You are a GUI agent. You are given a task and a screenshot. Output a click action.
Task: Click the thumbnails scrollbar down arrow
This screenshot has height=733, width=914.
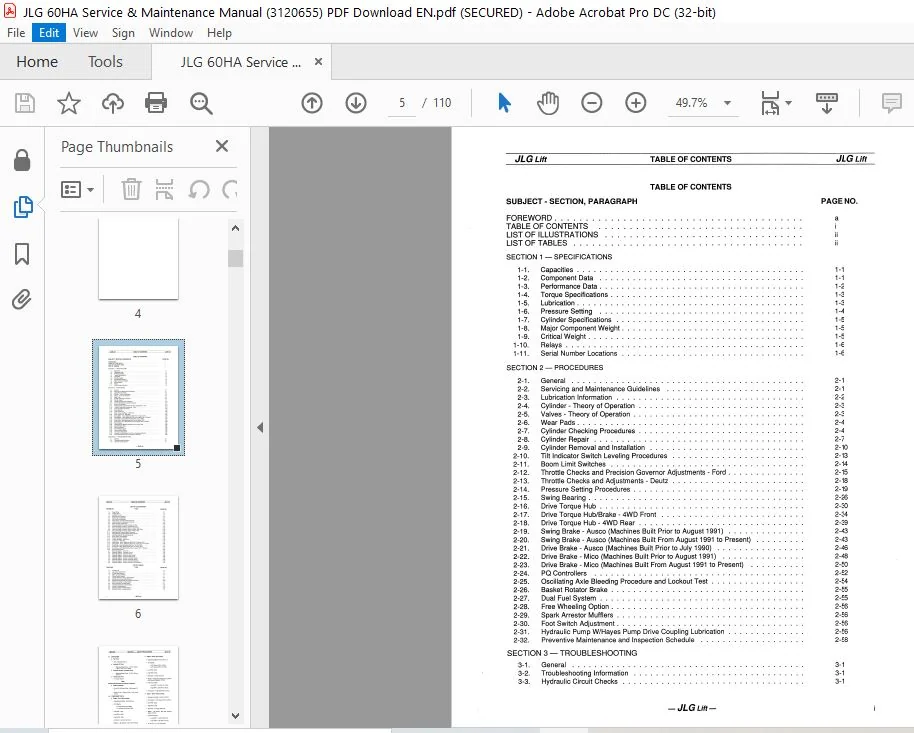click(x=235, y=716)
